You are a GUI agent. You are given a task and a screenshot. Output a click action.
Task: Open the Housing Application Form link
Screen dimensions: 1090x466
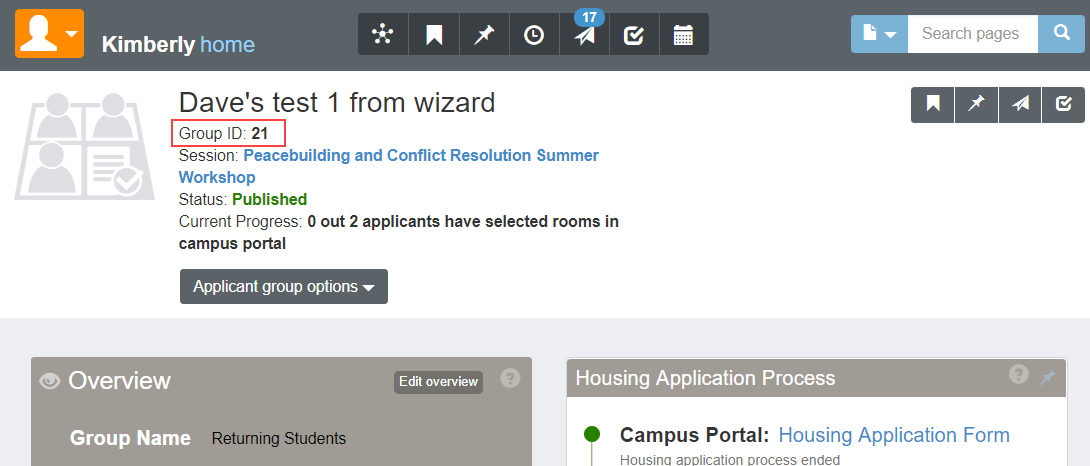point(894,435)
